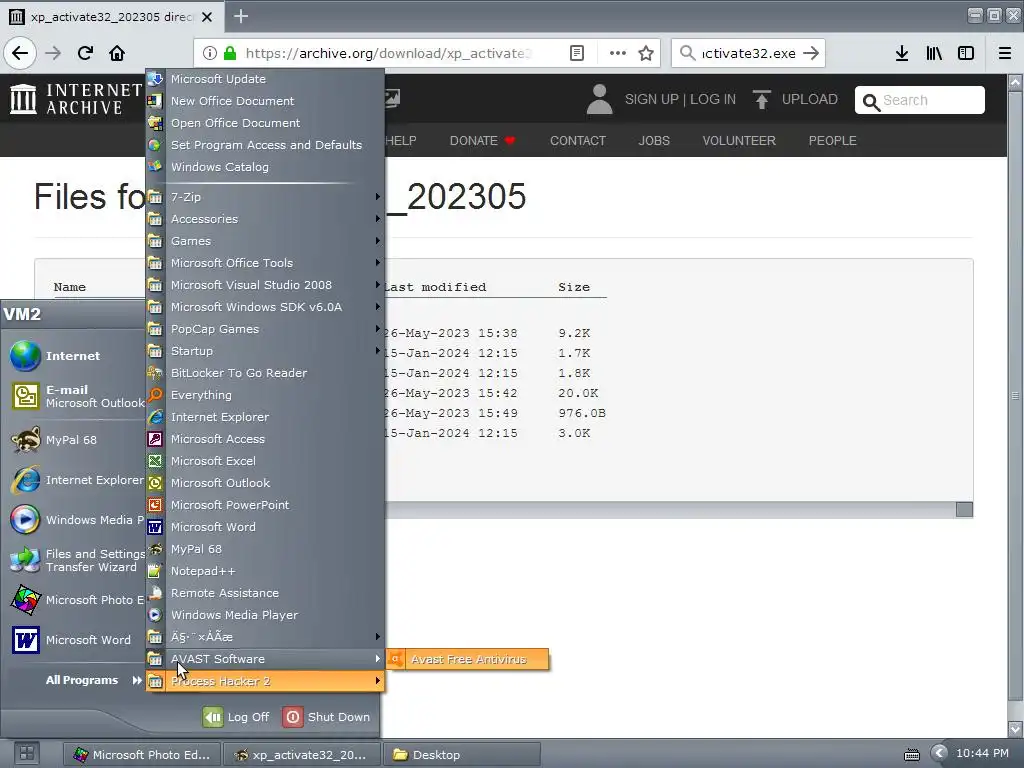Launch Notepad++ from All Programs
The width and height of the screenshot is (1024, 768).
pos(264,571)
